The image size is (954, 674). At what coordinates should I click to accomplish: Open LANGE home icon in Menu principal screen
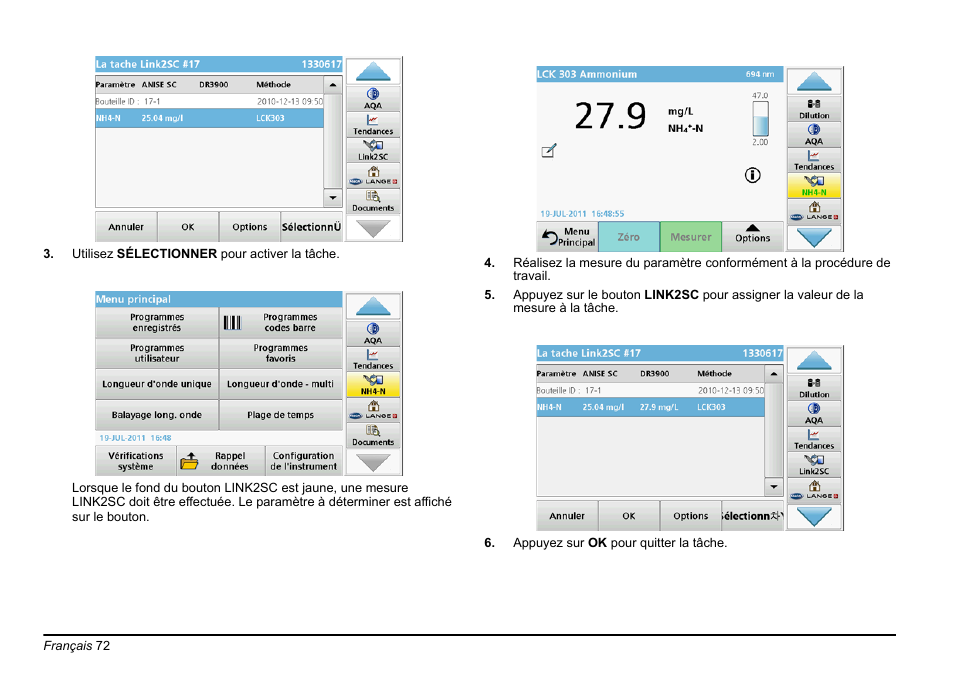(x=373, y=410)
